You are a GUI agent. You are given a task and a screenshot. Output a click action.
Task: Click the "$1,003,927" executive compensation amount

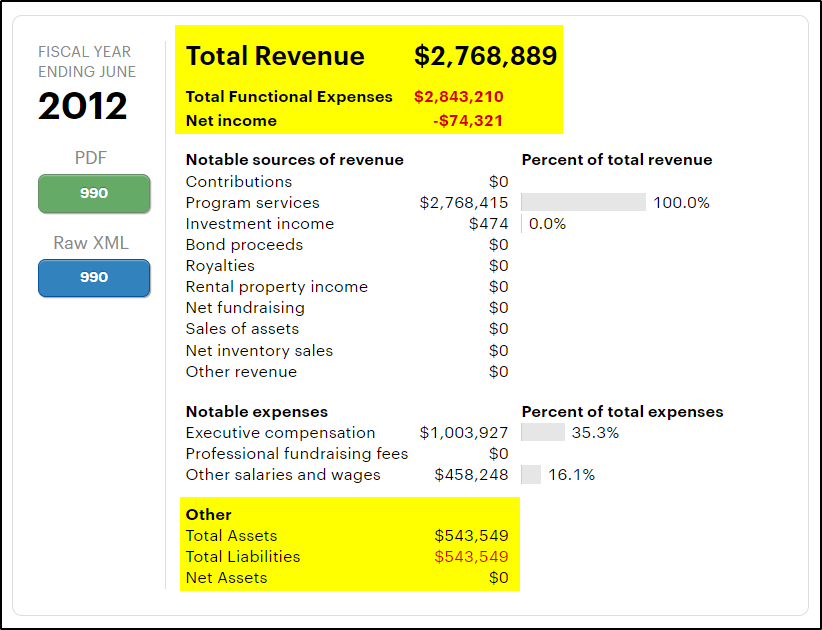[464, 433]
